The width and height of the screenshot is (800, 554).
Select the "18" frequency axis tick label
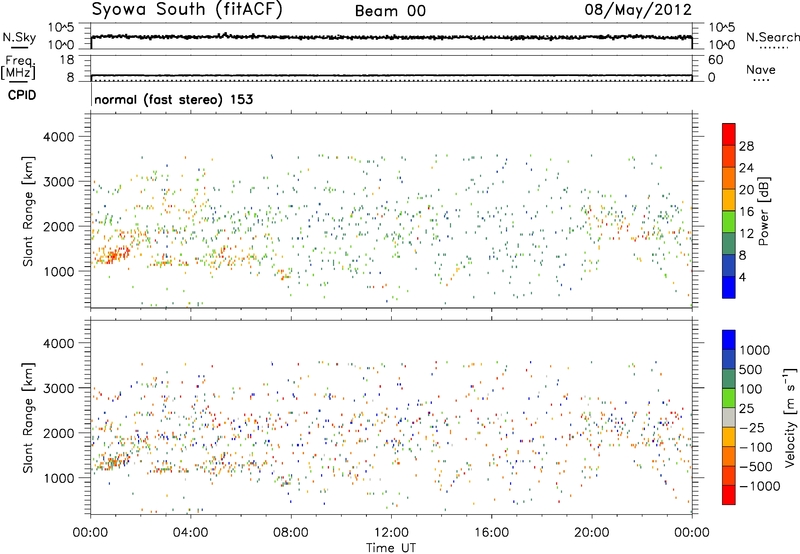[x=66, y=60]
